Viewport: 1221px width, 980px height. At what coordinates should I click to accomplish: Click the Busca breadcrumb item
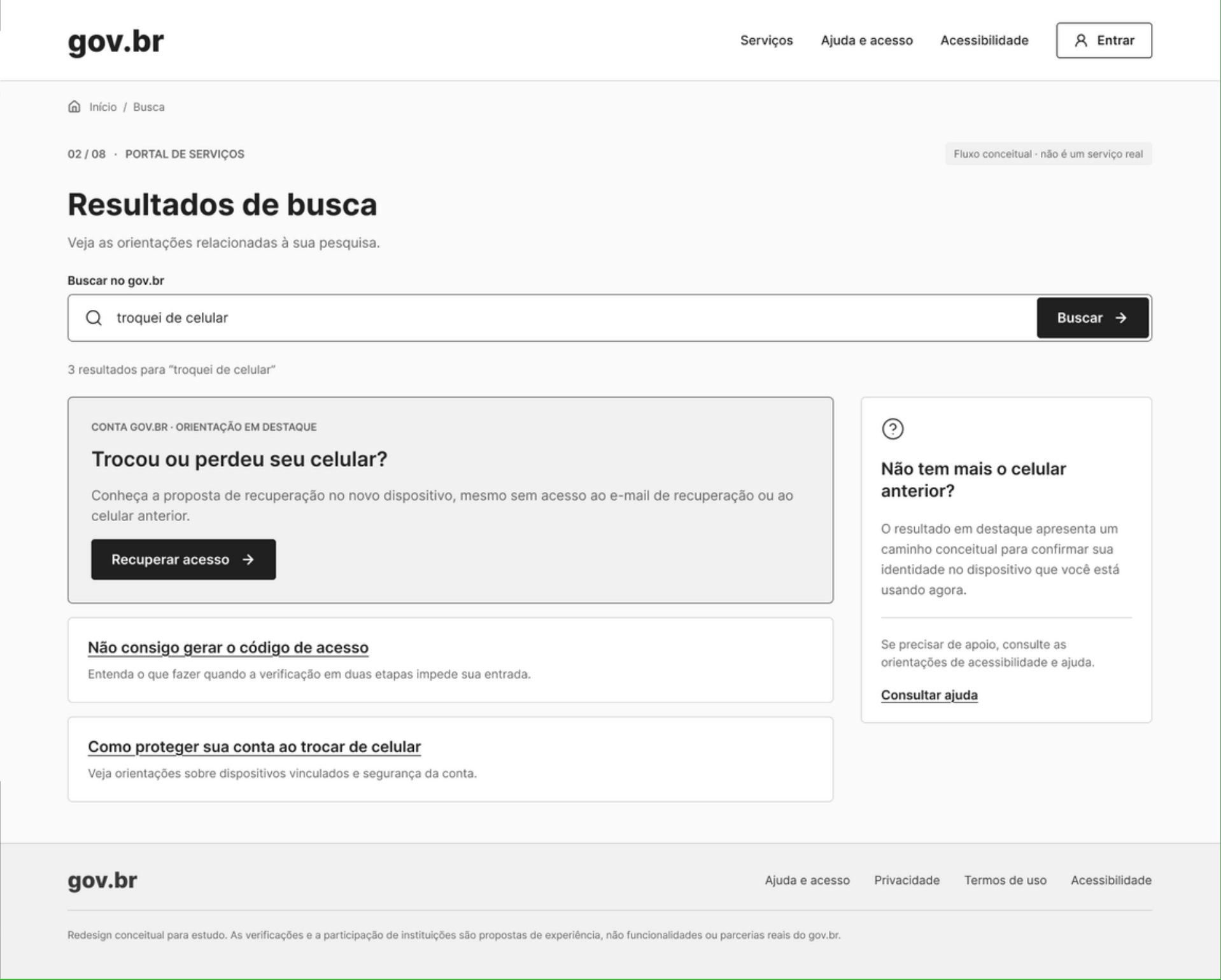[148, 107]
